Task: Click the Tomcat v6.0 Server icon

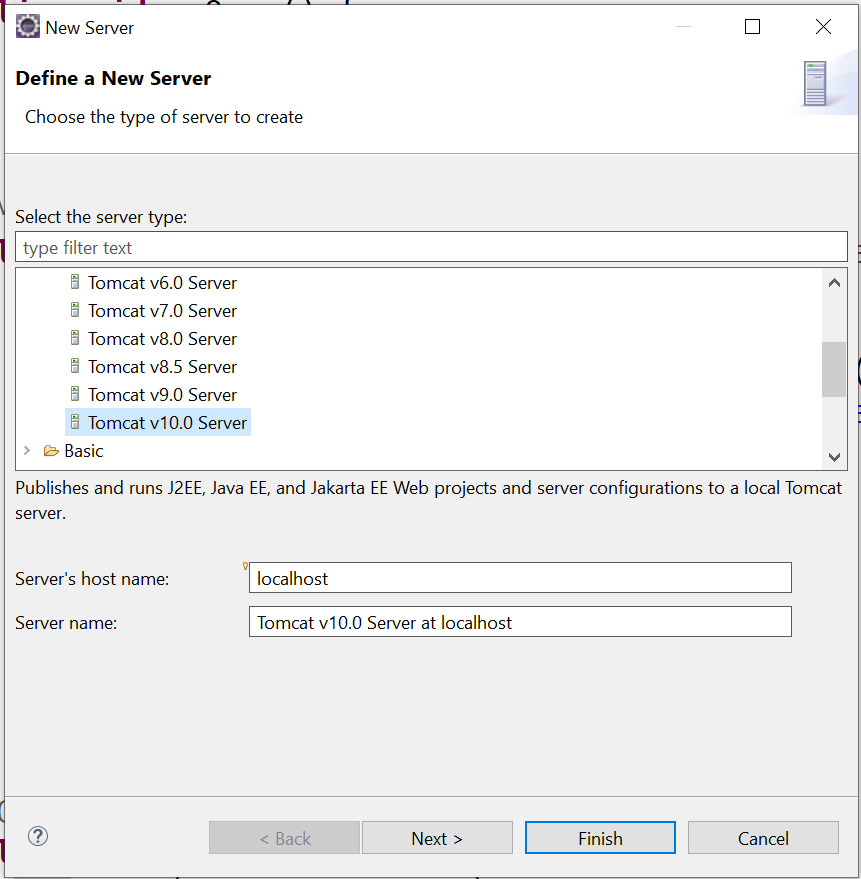Action: point(75,282)
